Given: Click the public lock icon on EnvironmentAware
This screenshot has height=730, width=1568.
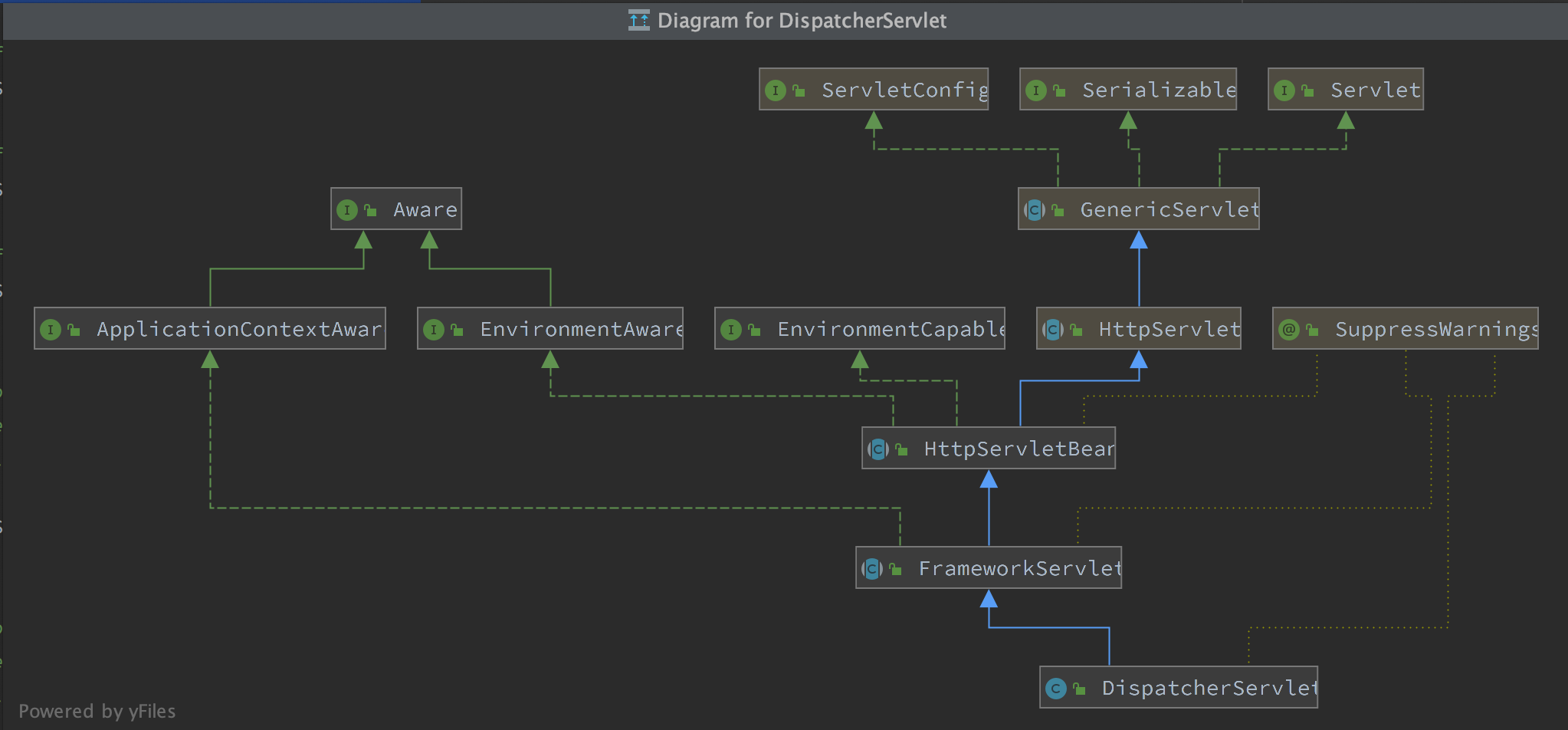Looking at the screenshot, I should [x=457, y=330].
